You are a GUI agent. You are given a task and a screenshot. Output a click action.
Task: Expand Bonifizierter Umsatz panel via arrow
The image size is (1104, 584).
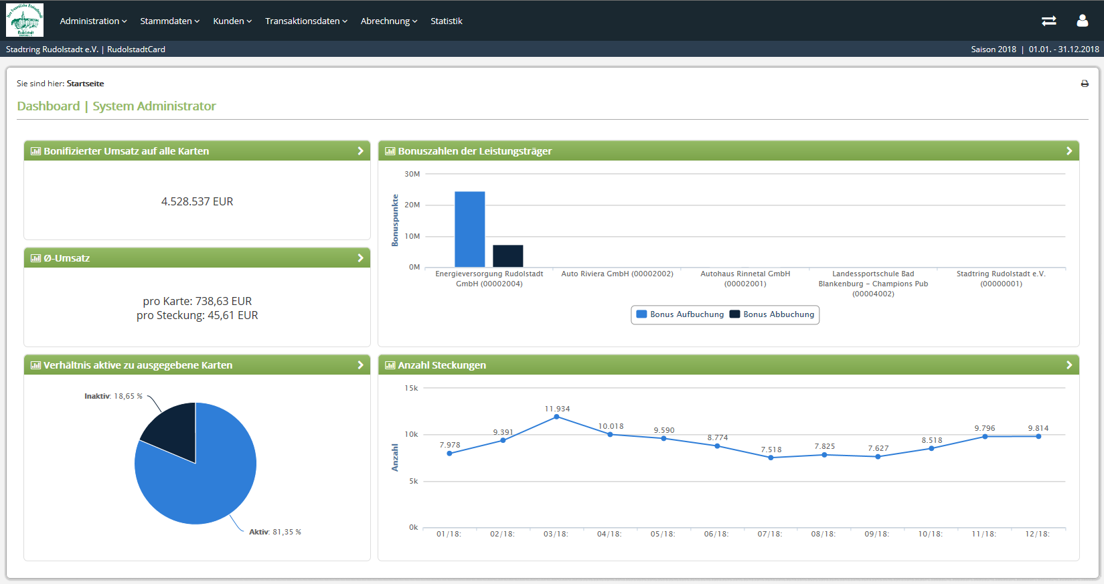point(360,151)
